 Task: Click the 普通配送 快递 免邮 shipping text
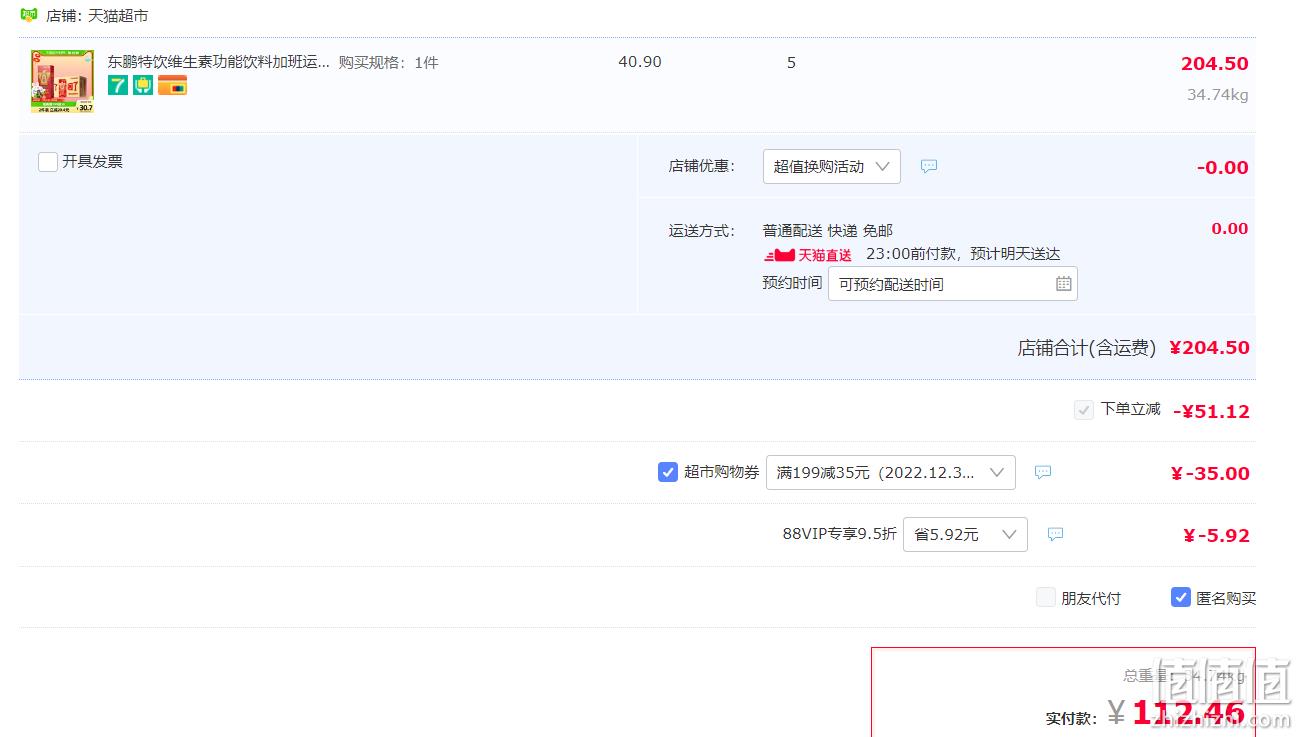pyautogui.click(x=828, y=231)
